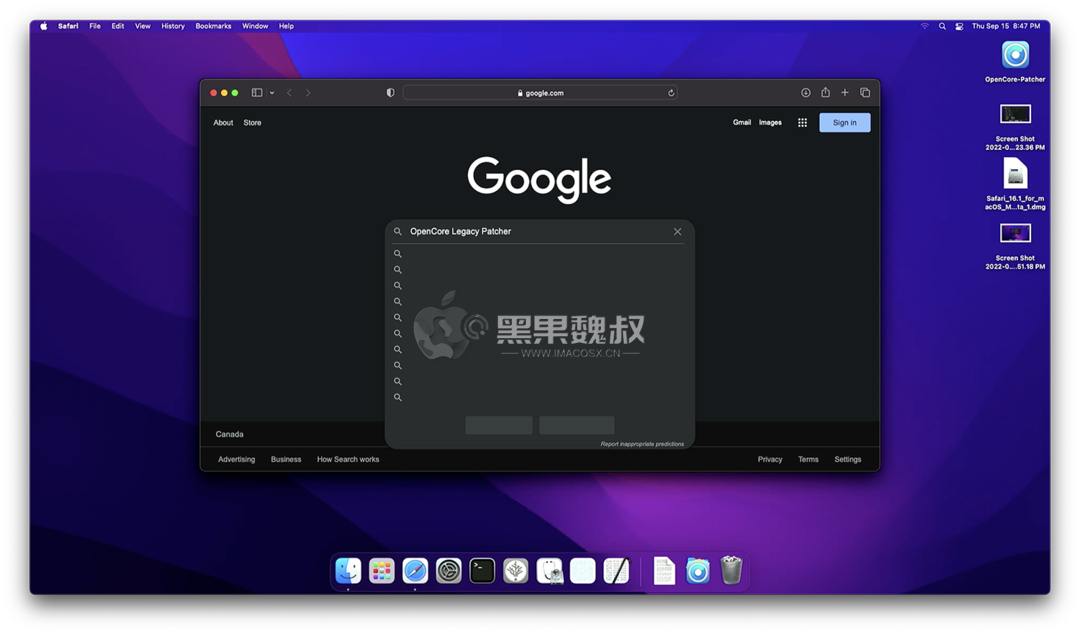View Safari downloads with the downloads icon

tap(805, 92)
